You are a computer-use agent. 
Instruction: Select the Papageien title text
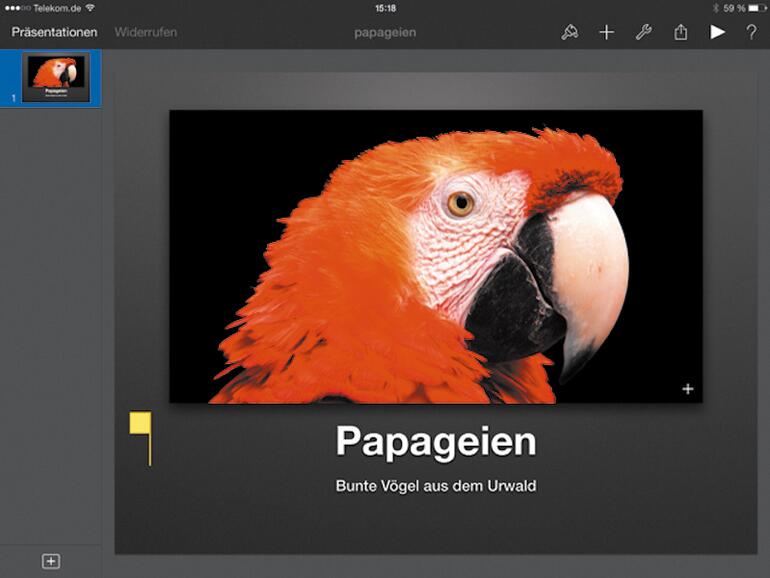pos(436,441)
